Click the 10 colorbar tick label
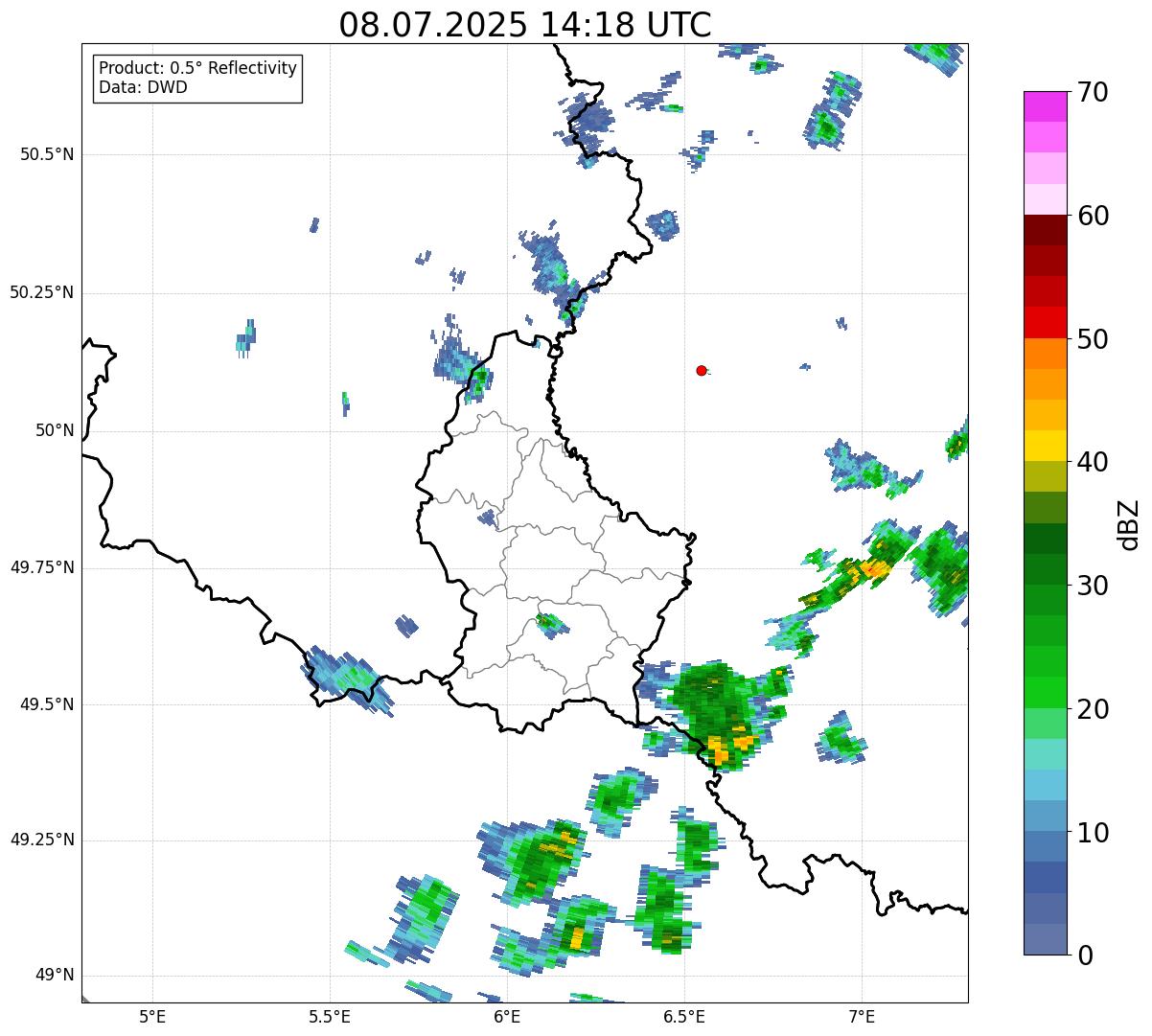1152x1036 pixels. [1093, 833]
